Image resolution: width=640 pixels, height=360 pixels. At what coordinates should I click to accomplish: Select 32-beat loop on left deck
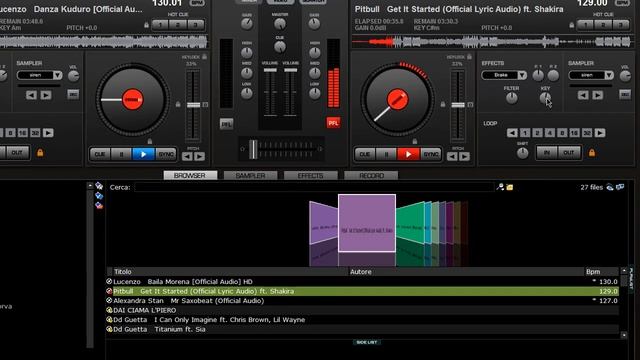[36, 133]
